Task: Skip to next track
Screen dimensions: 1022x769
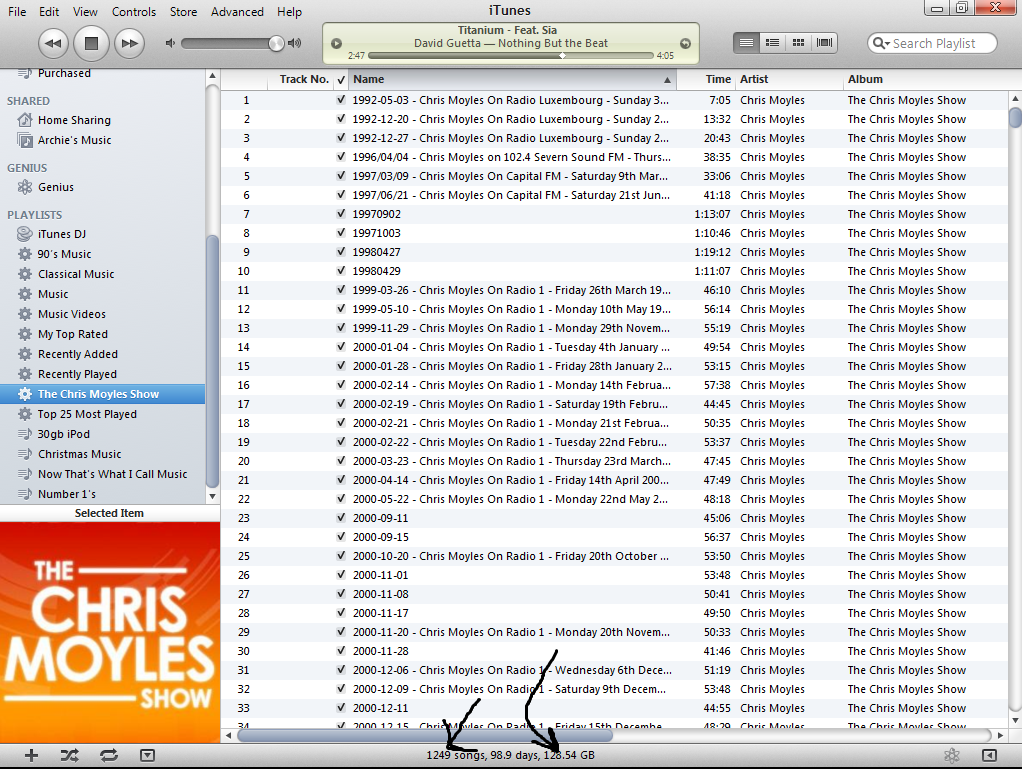Action: (130, 44)
